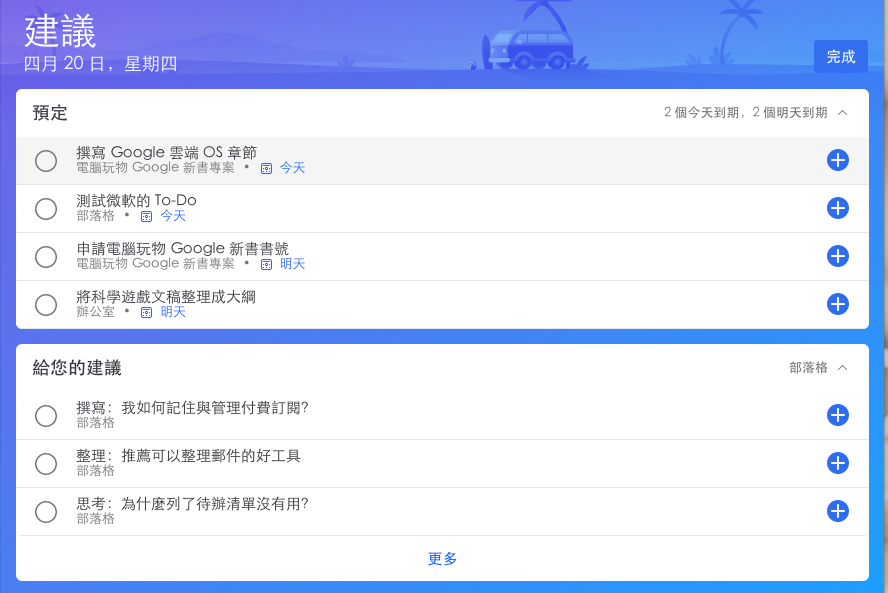Add 我如何記住與管理付費訂閱 suggestion via plus
The height and width of the screenshot is (593, 888).
[x=837, y=415]
